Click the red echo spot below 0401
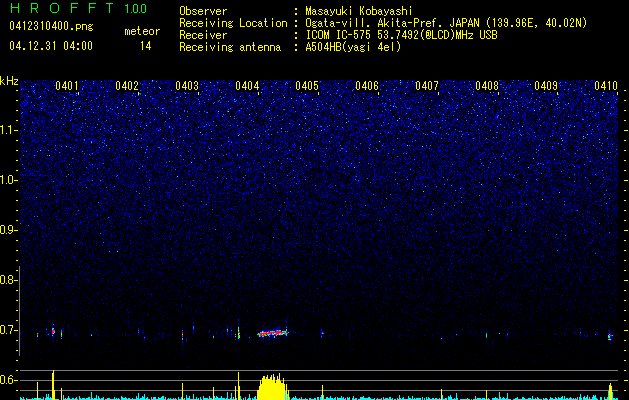629x400 pixels. point(53,331)
